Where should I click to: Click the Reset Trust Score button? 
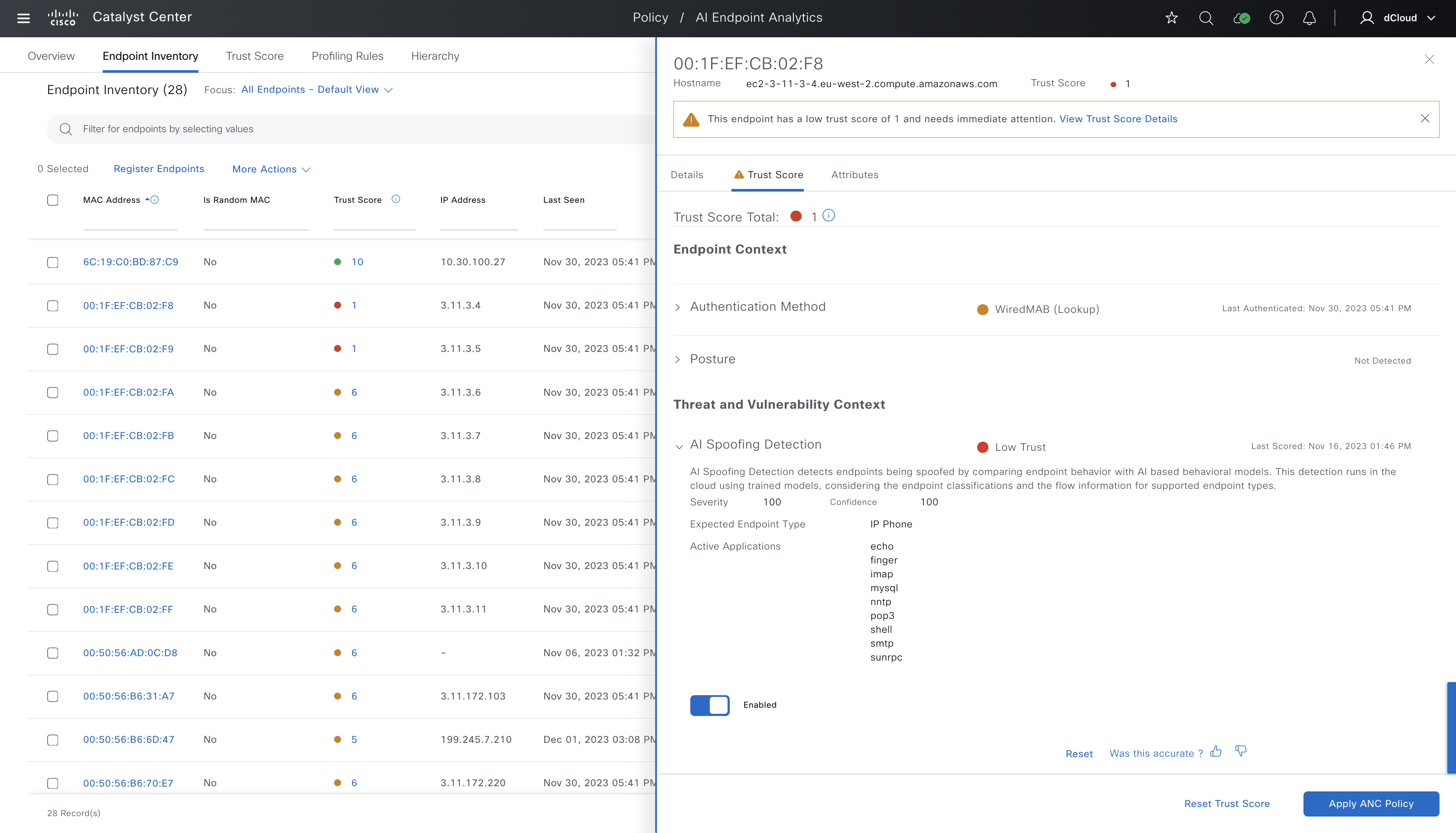[1227, 804]
